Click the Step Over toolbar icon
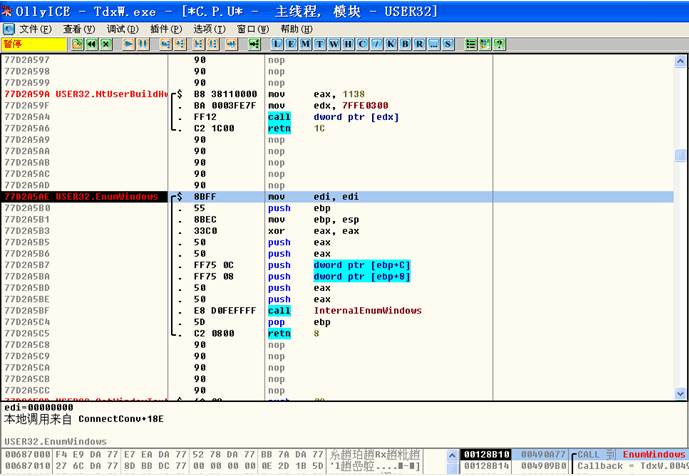 [180, 44]
